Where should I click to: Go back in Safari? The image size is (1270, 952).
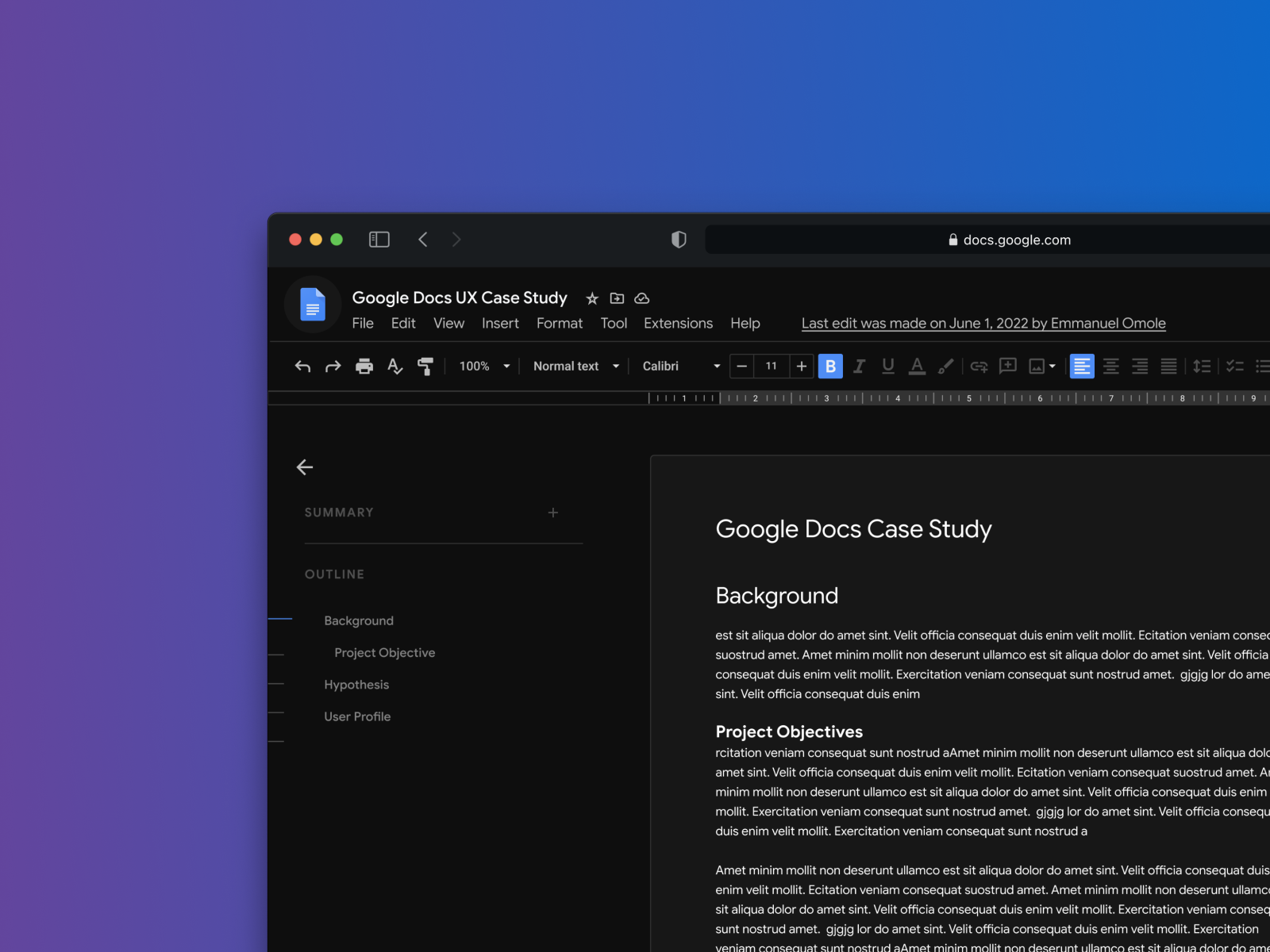[x=423, y=240]
